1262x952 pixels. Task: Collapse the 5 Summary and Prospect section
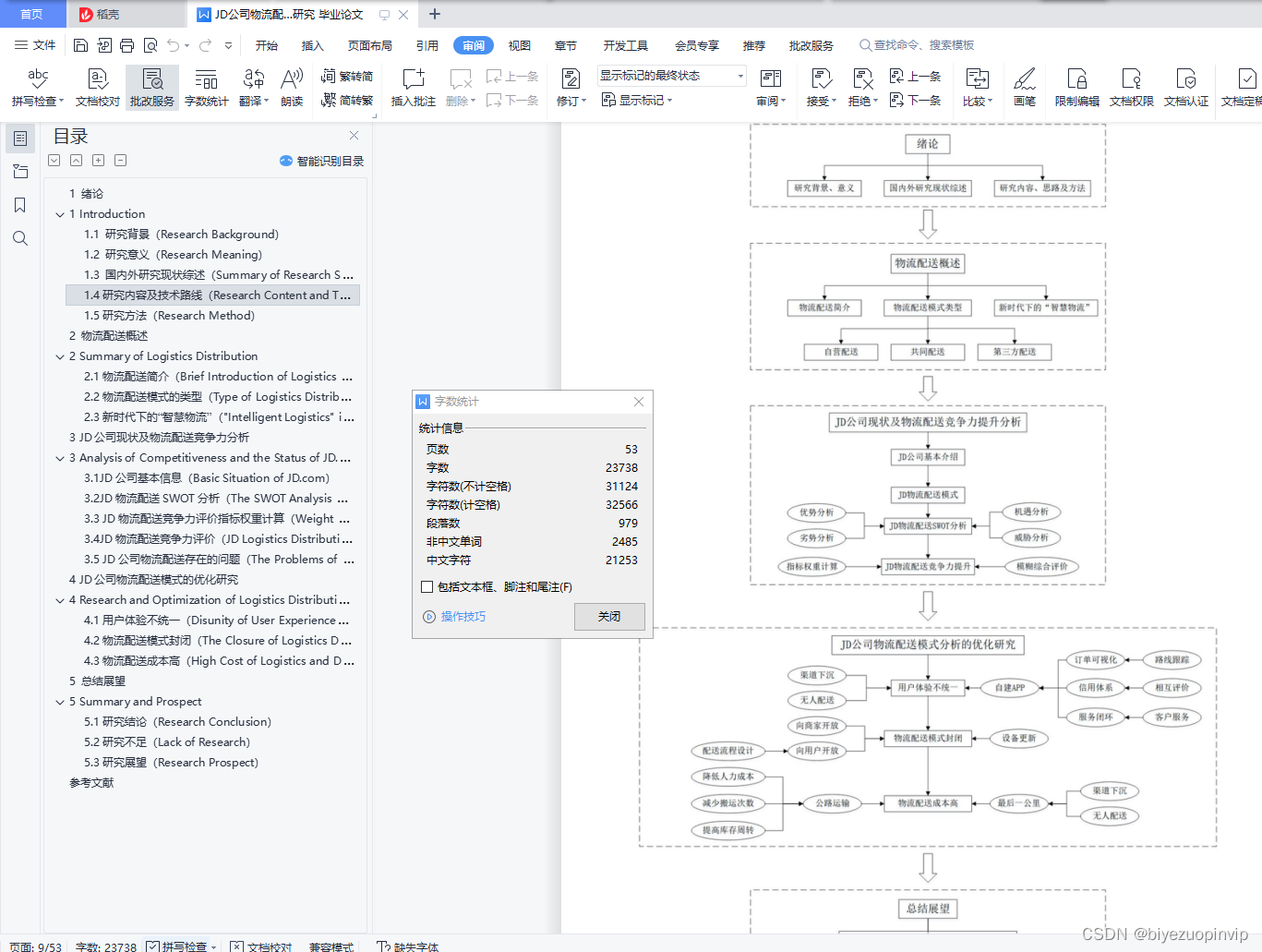coord(60,702)
